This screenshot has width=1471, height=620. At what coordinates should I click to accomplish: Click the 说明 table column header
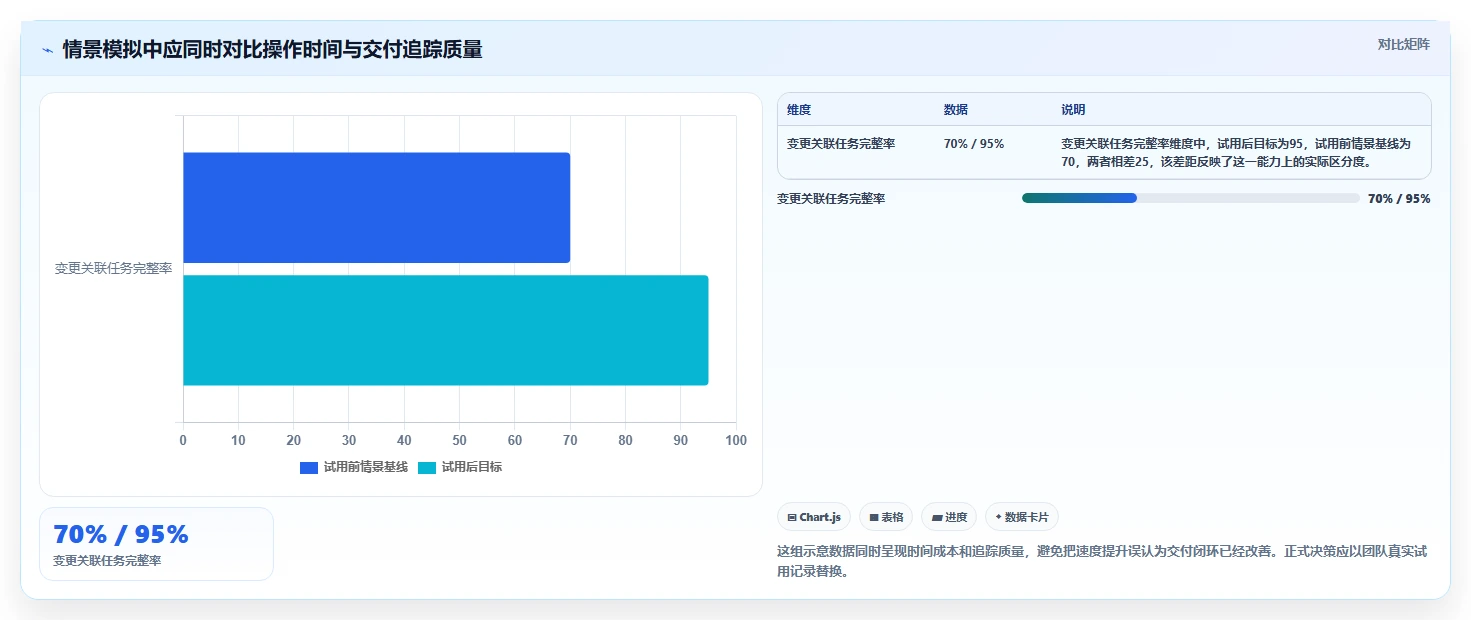[x=1073, y=110]
